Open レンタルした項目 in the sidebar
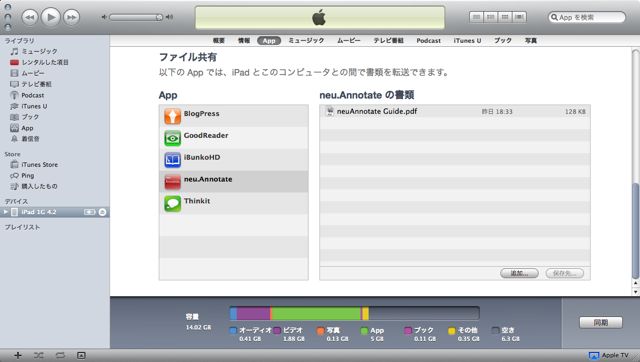 pos(45,62)
